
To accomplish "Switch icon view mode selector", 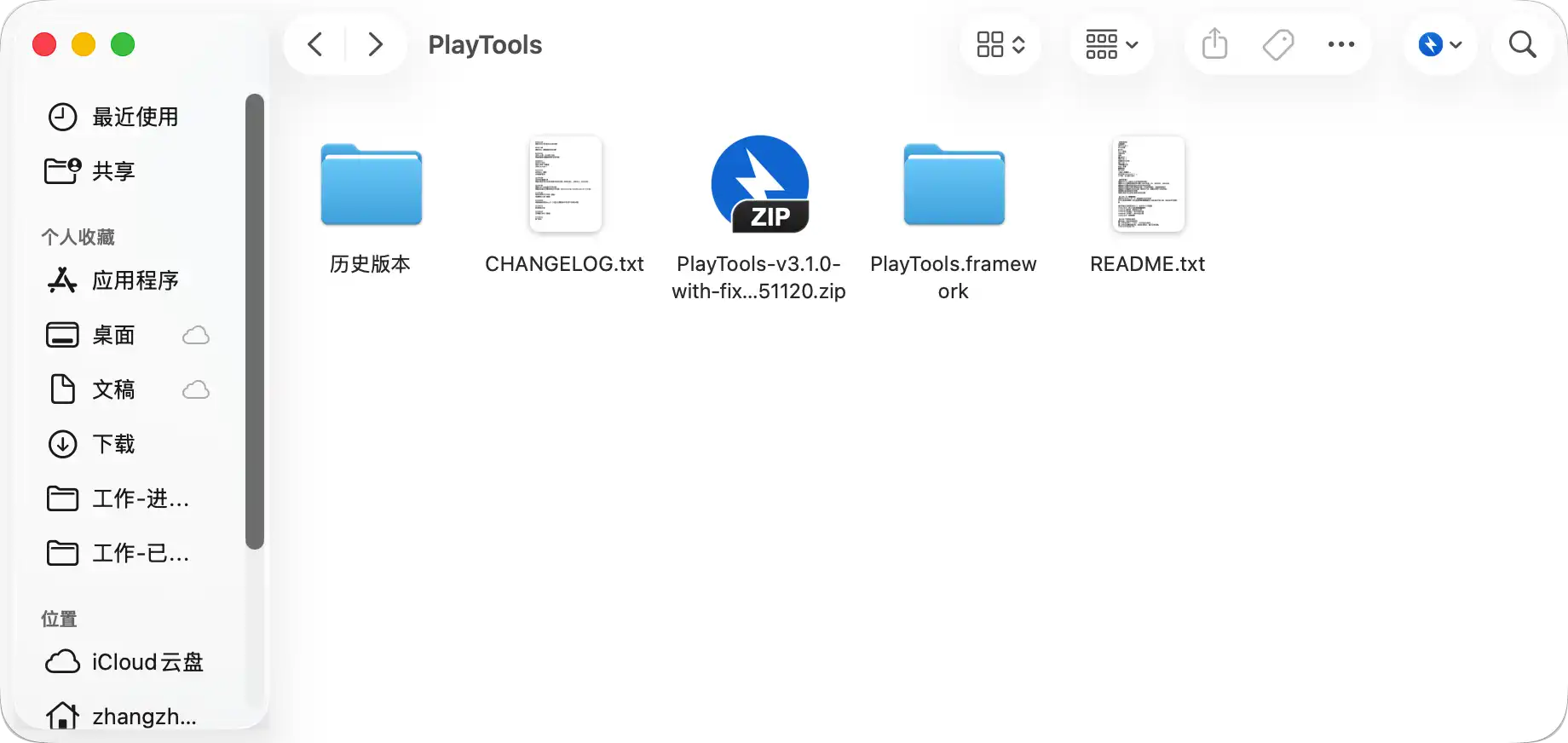I will (1000, 44).
